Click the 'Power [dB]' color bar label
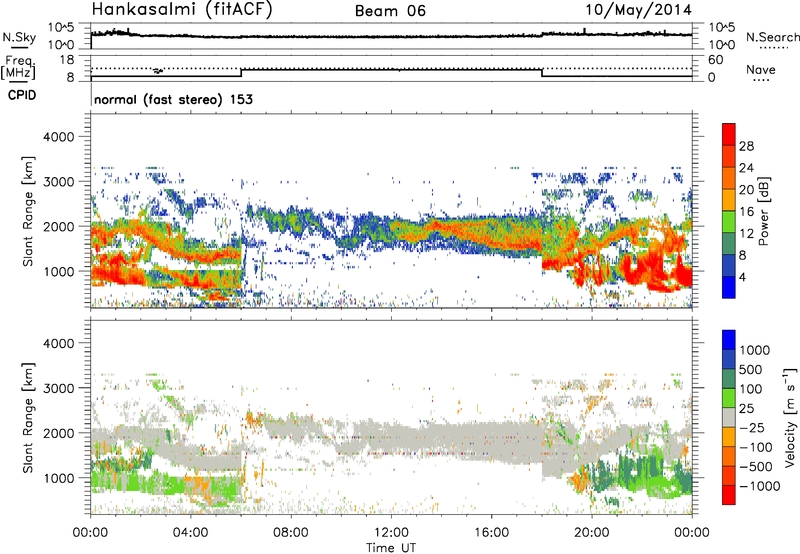 763,211
